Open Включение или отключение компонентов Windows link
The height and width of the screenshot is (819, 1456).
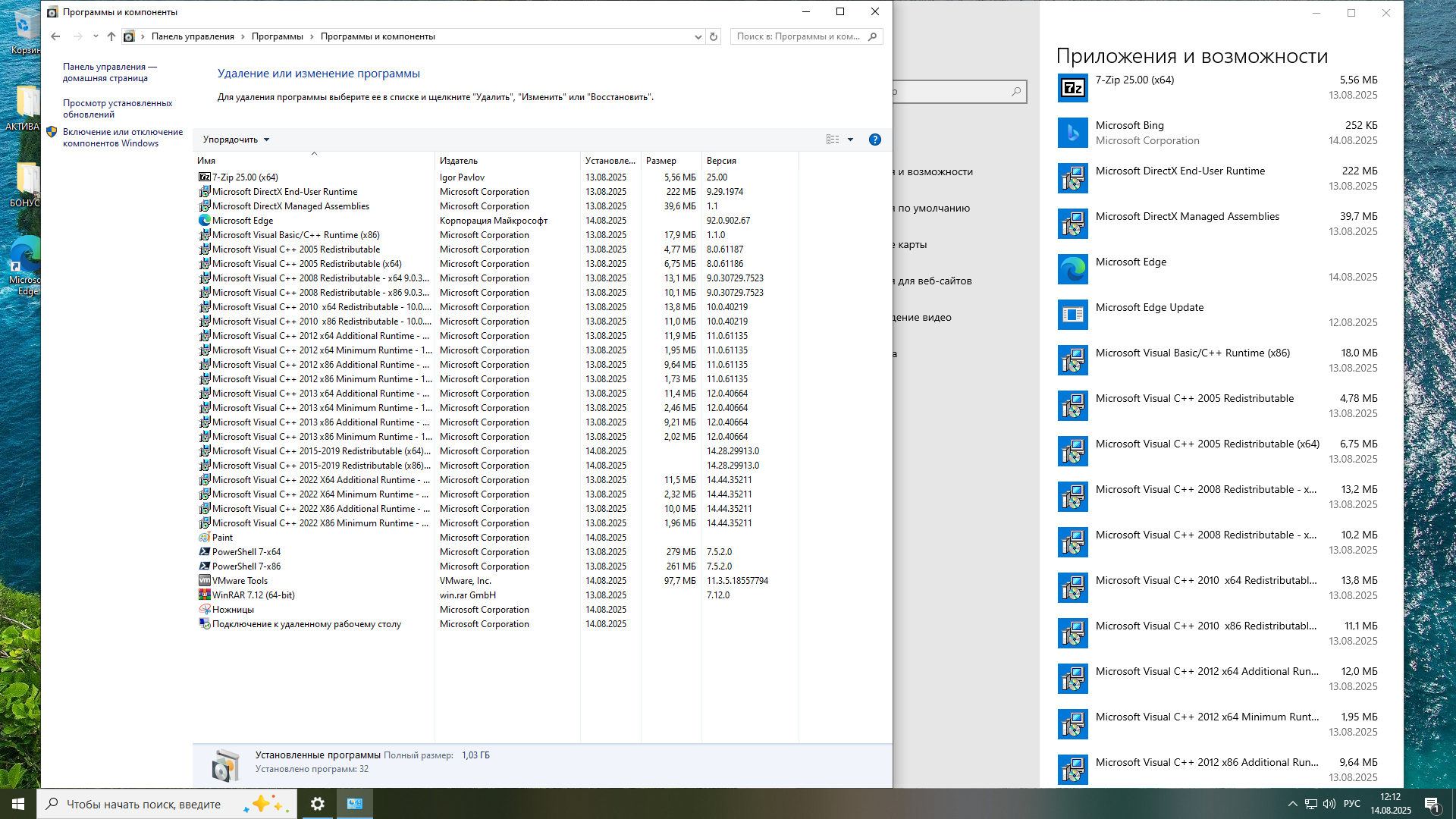coord(123,138)
